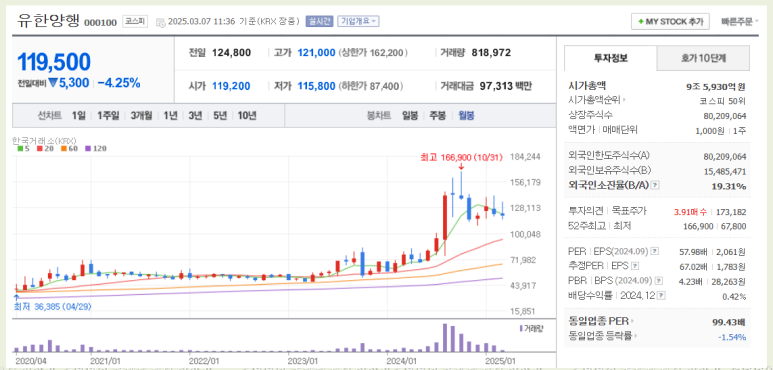Click the help icon next to PER EPS(2024.09)

point(654,252)
